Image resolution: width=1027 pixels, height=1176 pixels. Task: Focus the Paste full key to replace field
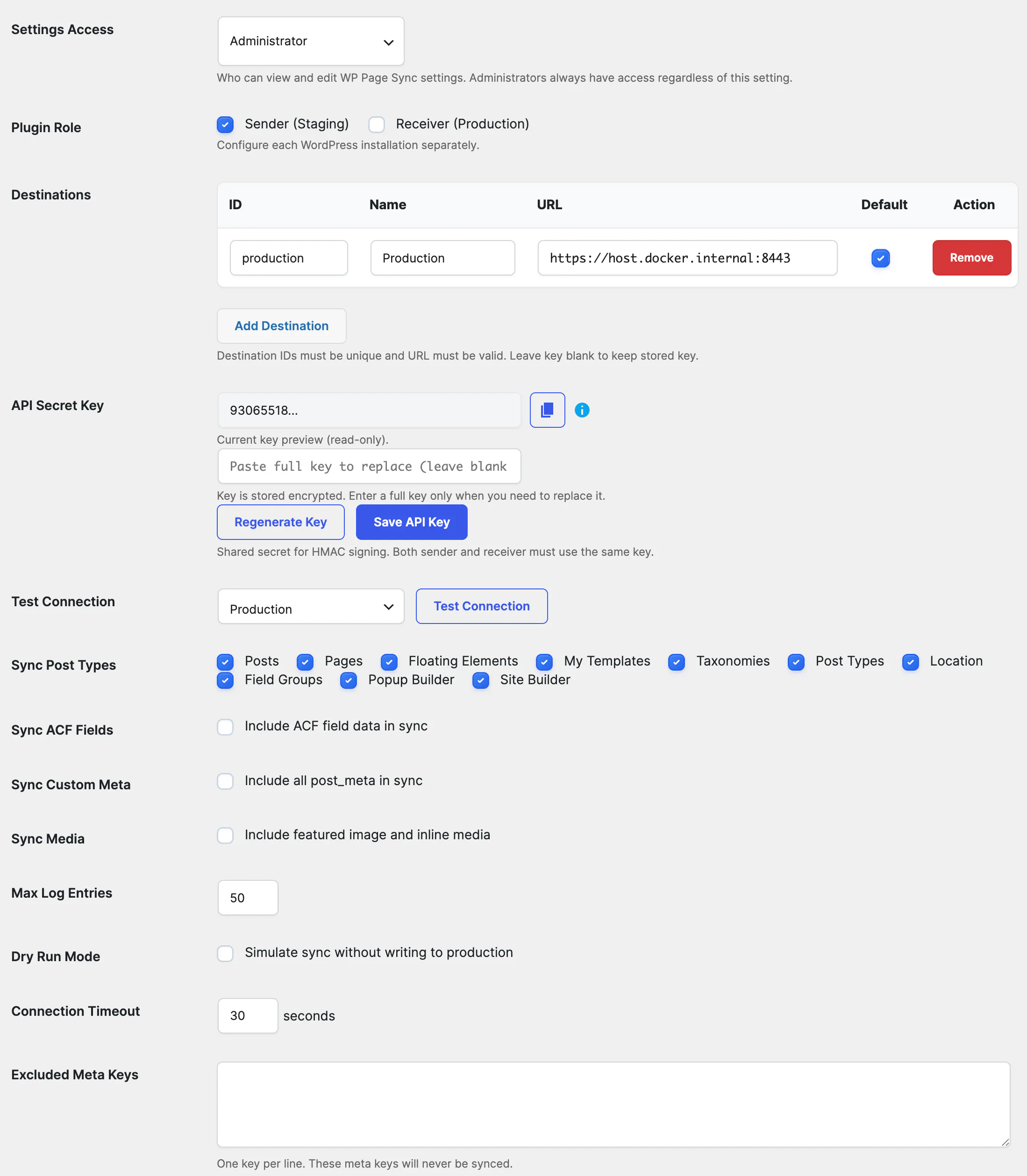pos(369,466)
